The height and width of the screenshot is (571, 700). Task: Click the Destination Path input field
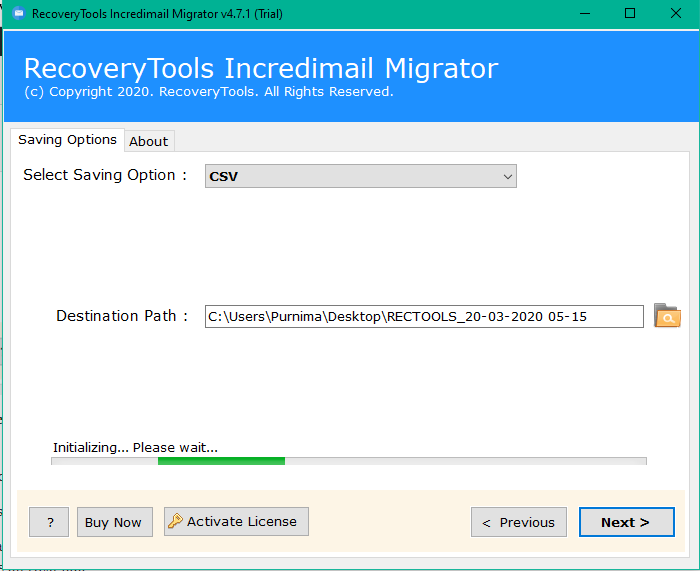[x=424, y=317]
